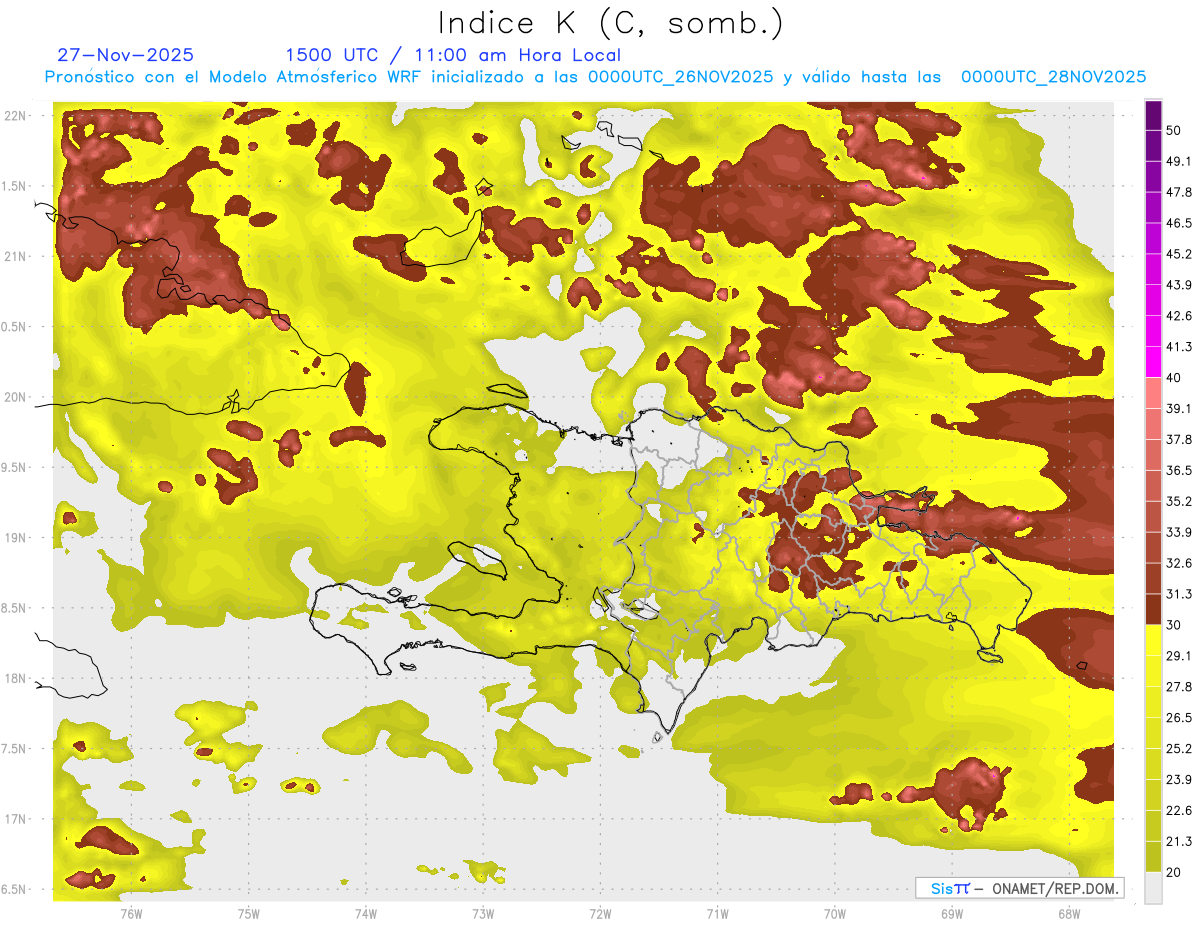Click color scale value "29.1"
Screen dimensions: 1200x927
1178,656
